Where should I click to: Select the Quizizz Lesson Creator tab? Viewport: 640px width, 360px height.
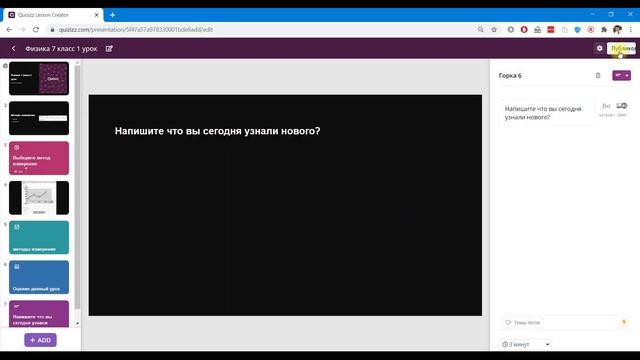click(53, 15)
